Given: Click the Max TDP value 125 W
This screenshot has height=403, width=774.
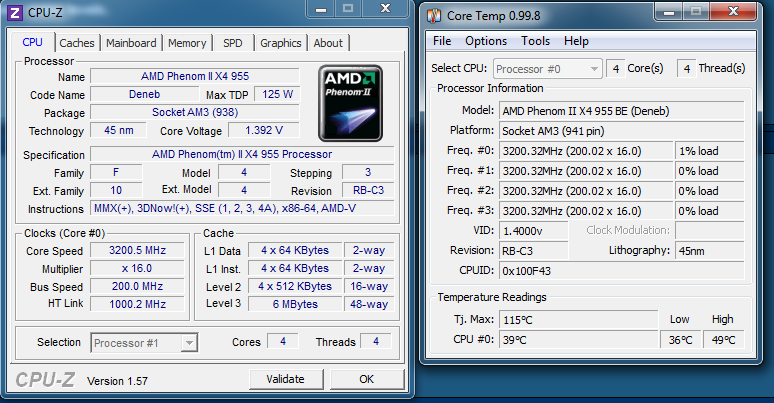Looking at the screenshot, I should coord(277,94).
